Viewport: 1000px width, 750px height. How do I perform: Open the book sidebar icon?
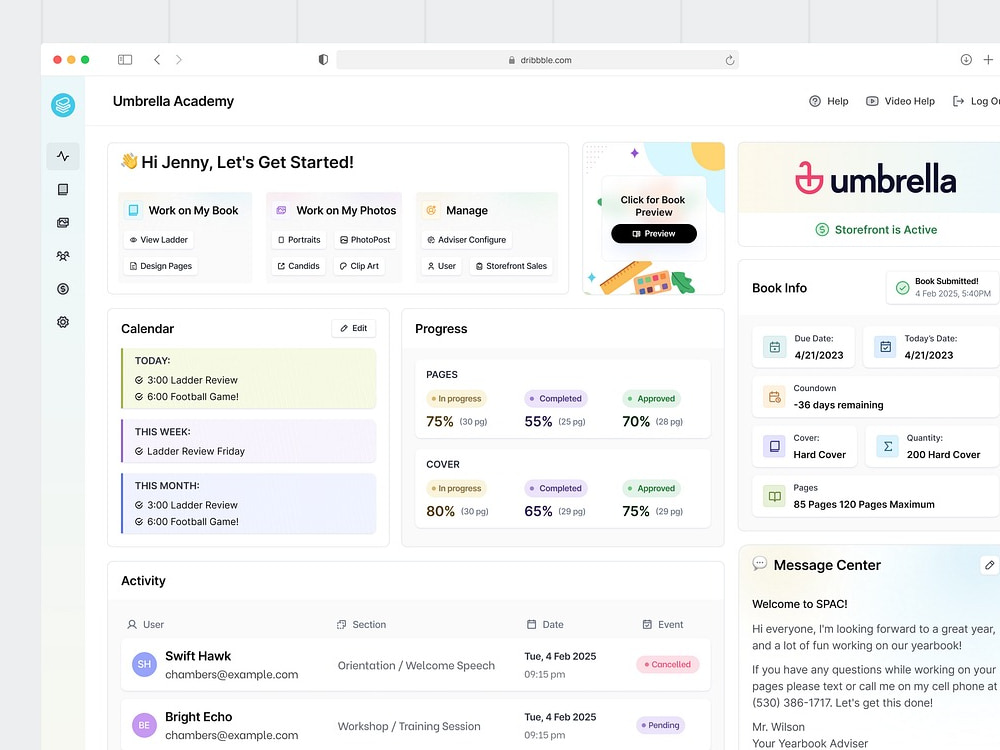coord(62,189)
